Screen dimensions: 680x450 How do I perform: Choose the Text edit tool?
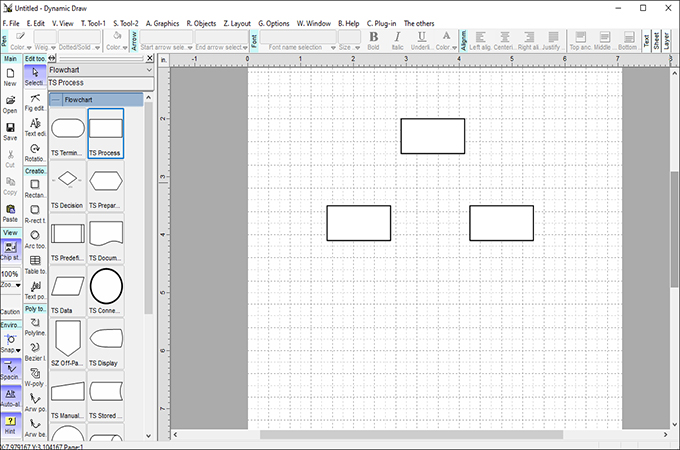pyautogui.click(x=35, y=127)
